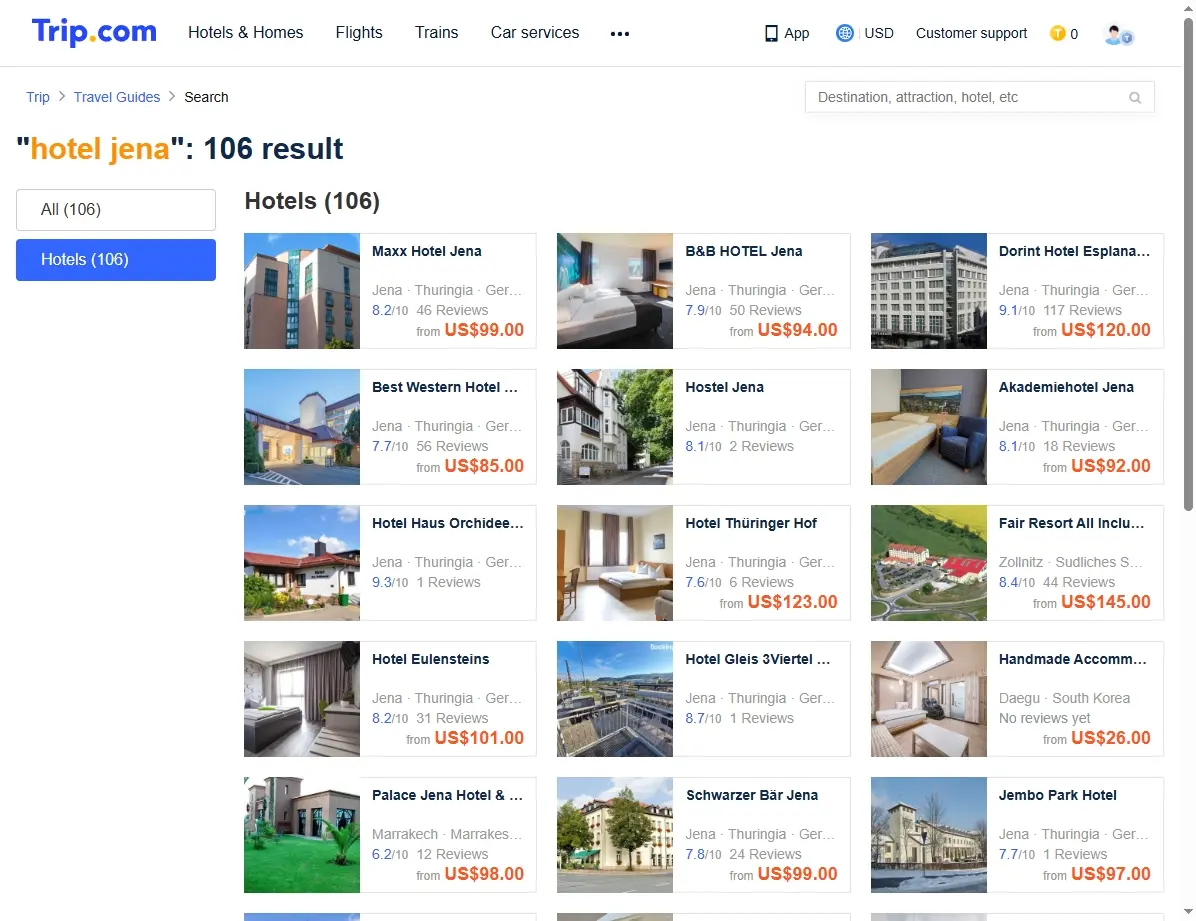Viewport: 1196px width, 921px height.
Task: Click Customer support link
Action: tap(971, 34)
